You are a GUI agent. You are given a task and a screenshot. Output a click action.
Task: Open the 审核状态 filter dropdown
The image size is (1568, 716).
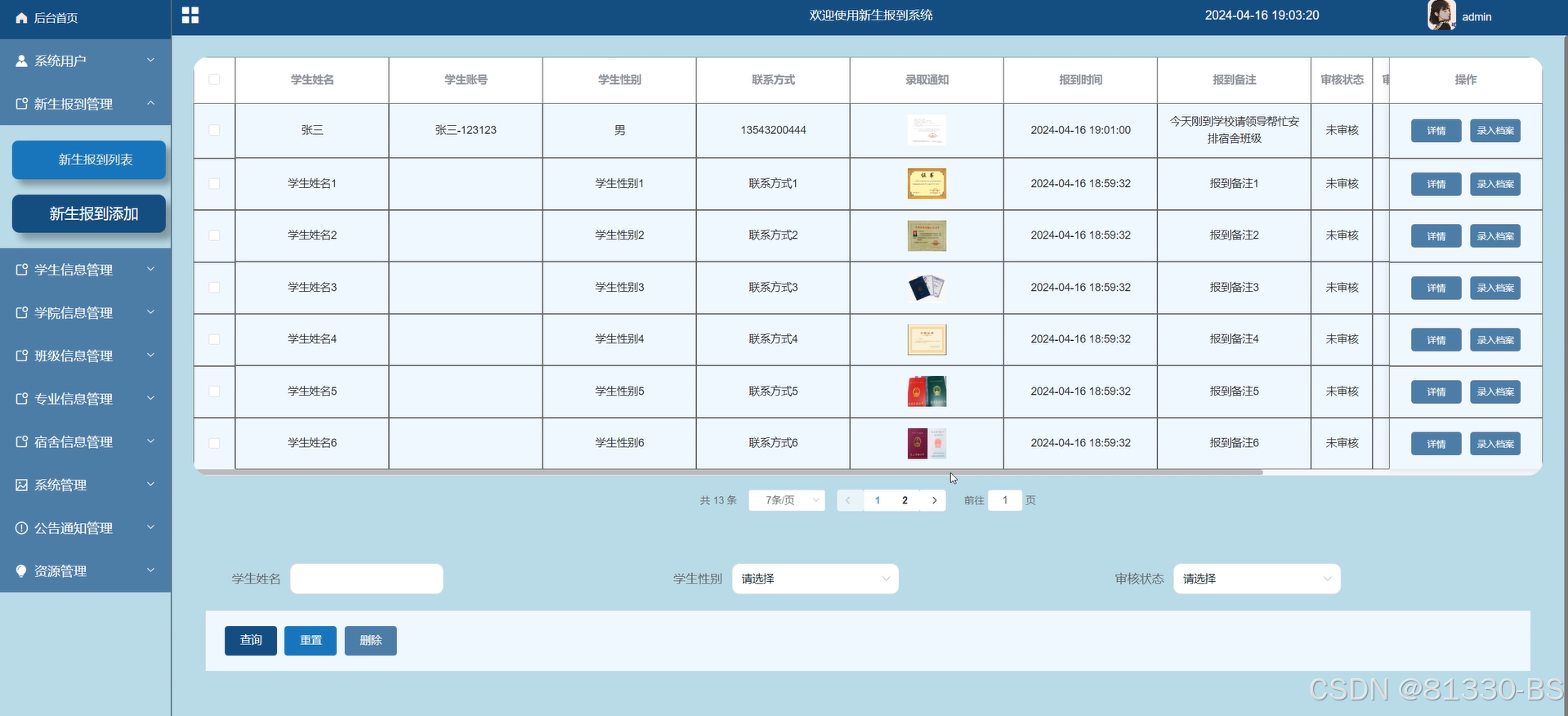click(1257, 579)
